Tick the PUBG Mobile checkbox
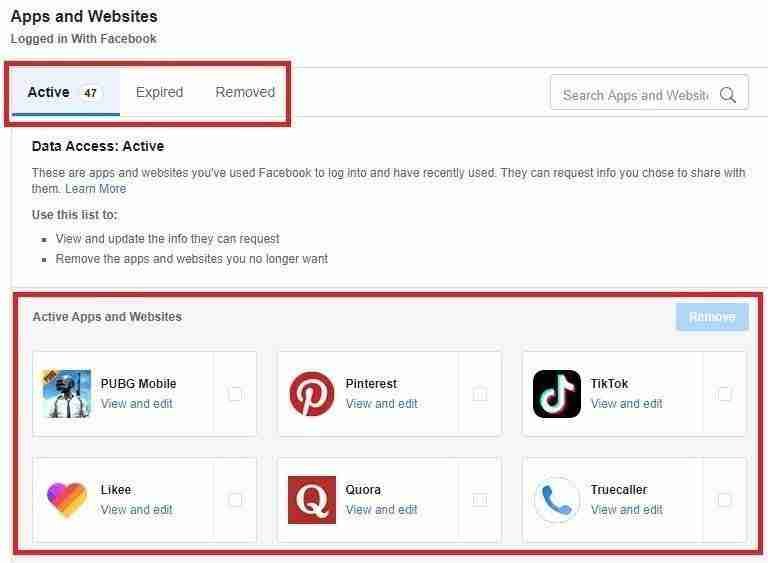768x563 pixels. (235, 393)
